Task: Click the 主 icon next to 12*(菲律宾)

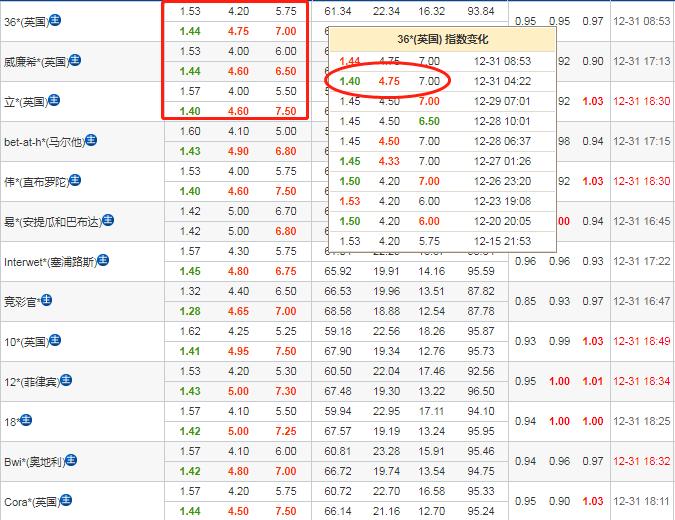Action: (65, 379)
